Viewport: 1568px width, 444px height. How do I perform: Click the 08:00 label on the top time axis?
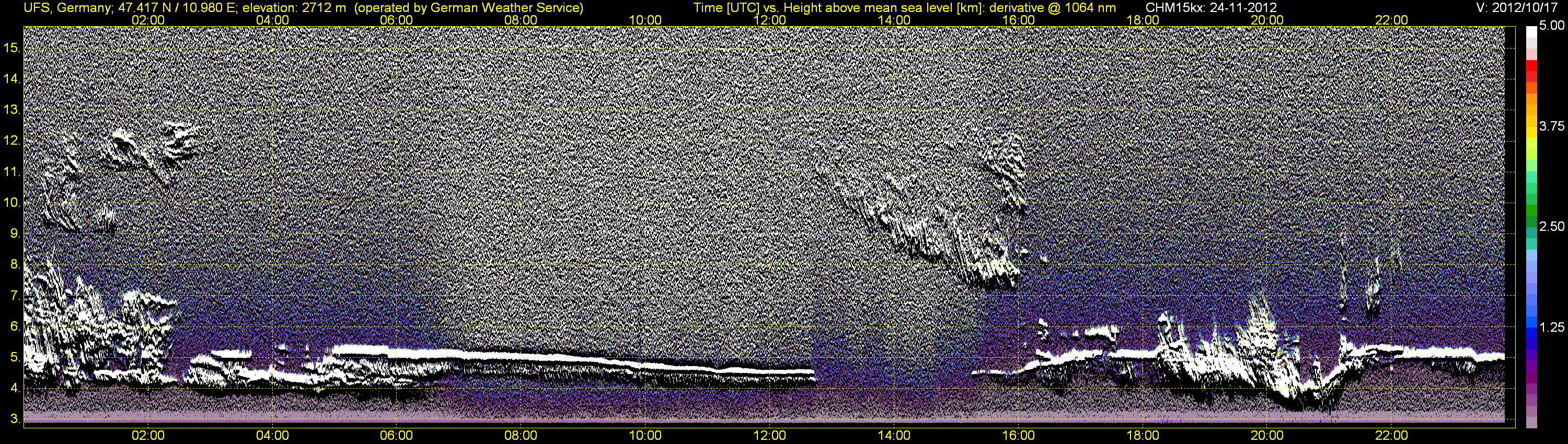[521, 20]
